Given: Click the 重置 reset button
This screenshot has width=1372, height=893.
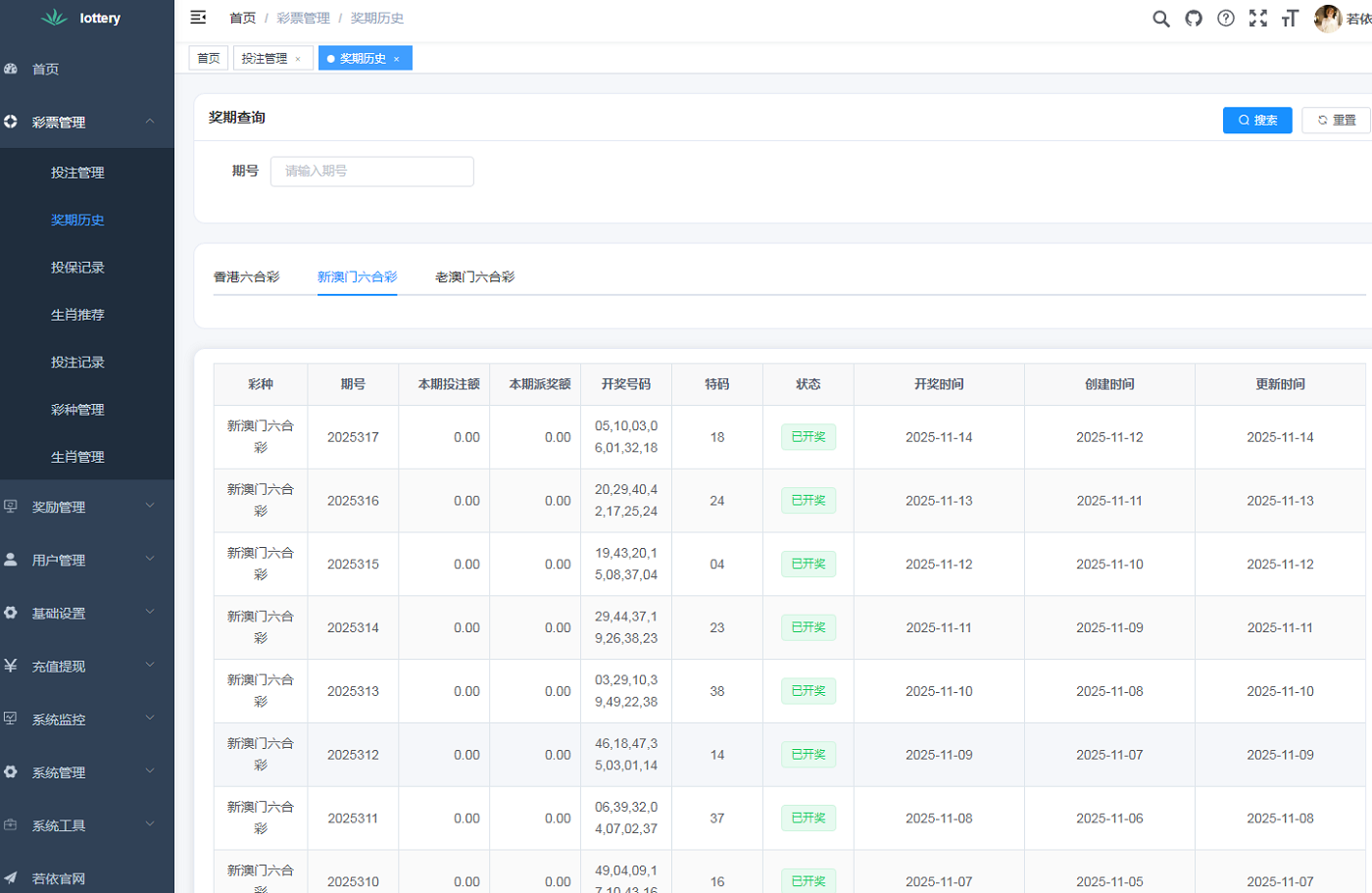Looking at the screenshot, I should point(1336,120).
